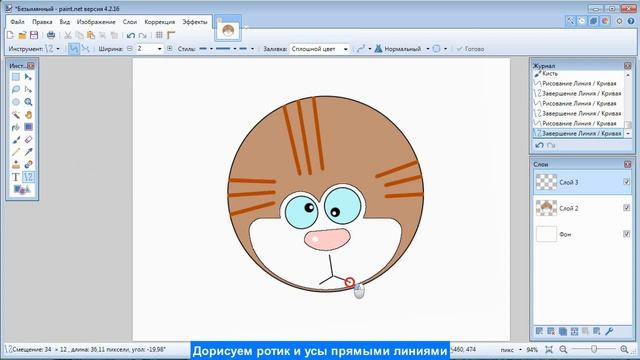Click the Save floppy disk icon
The height and width of the screenshot is (360, 640).
[34, 35]
